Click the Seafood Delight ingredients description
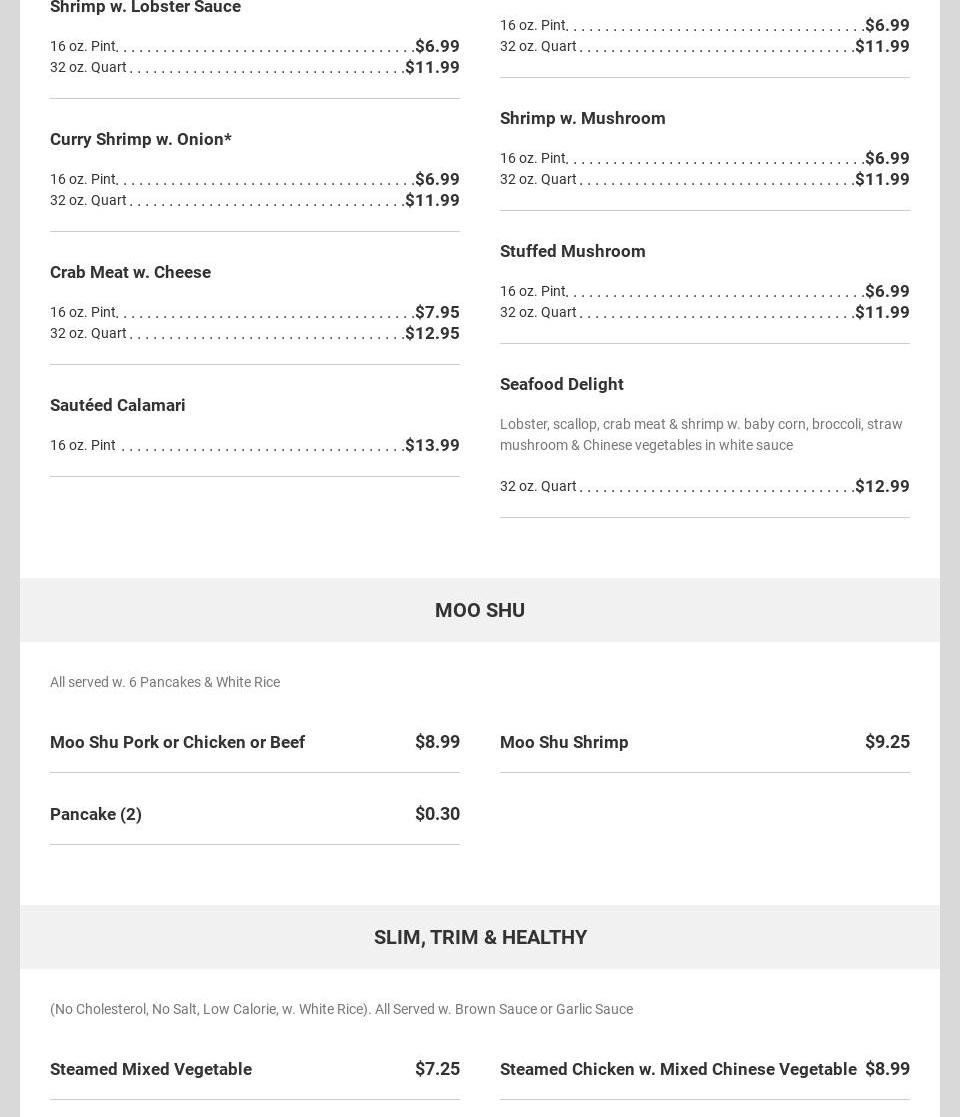This screenshot has height=1117, width=960. (x=700, y=434)
